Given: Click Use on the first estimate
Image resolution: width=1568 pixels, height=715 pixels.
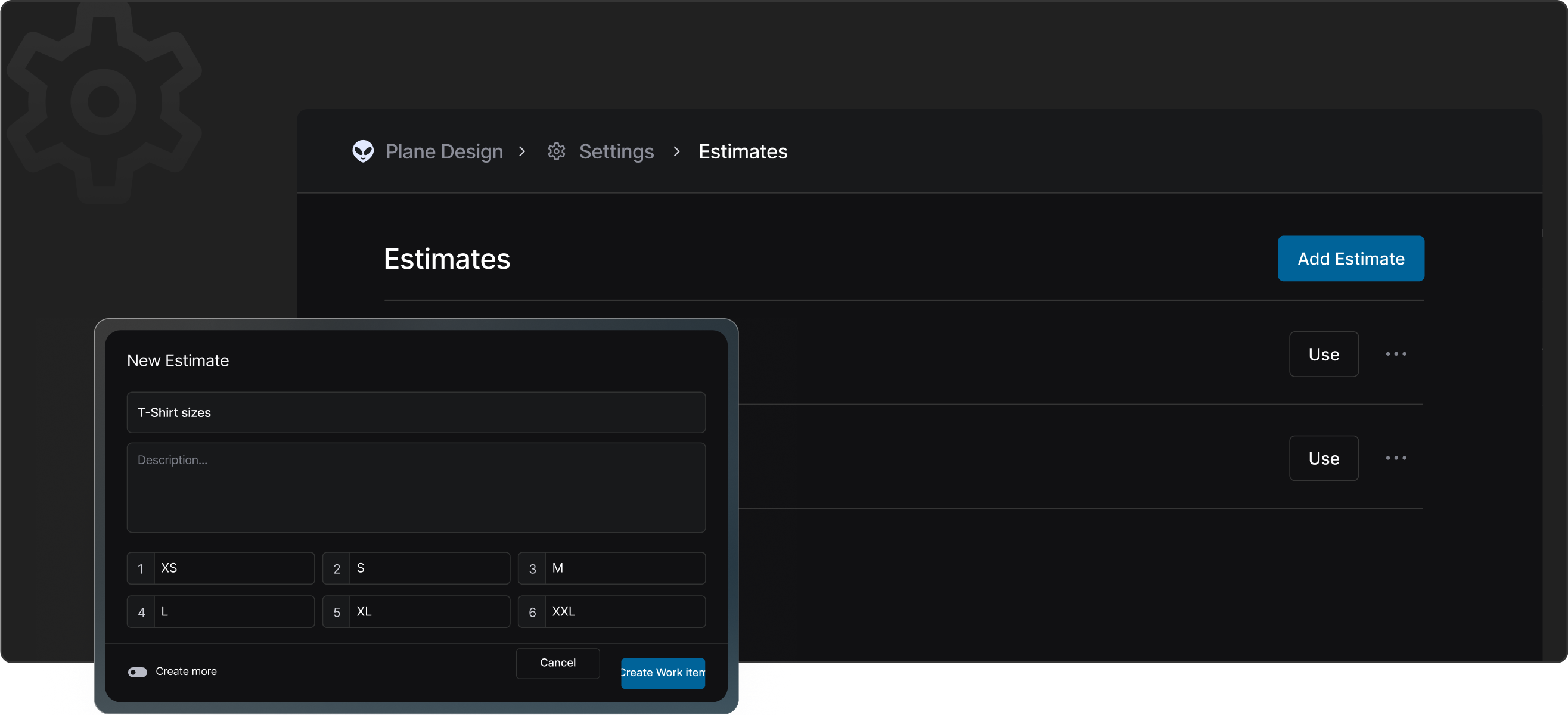Looking at the screenshot, I should pos(1323,354).
